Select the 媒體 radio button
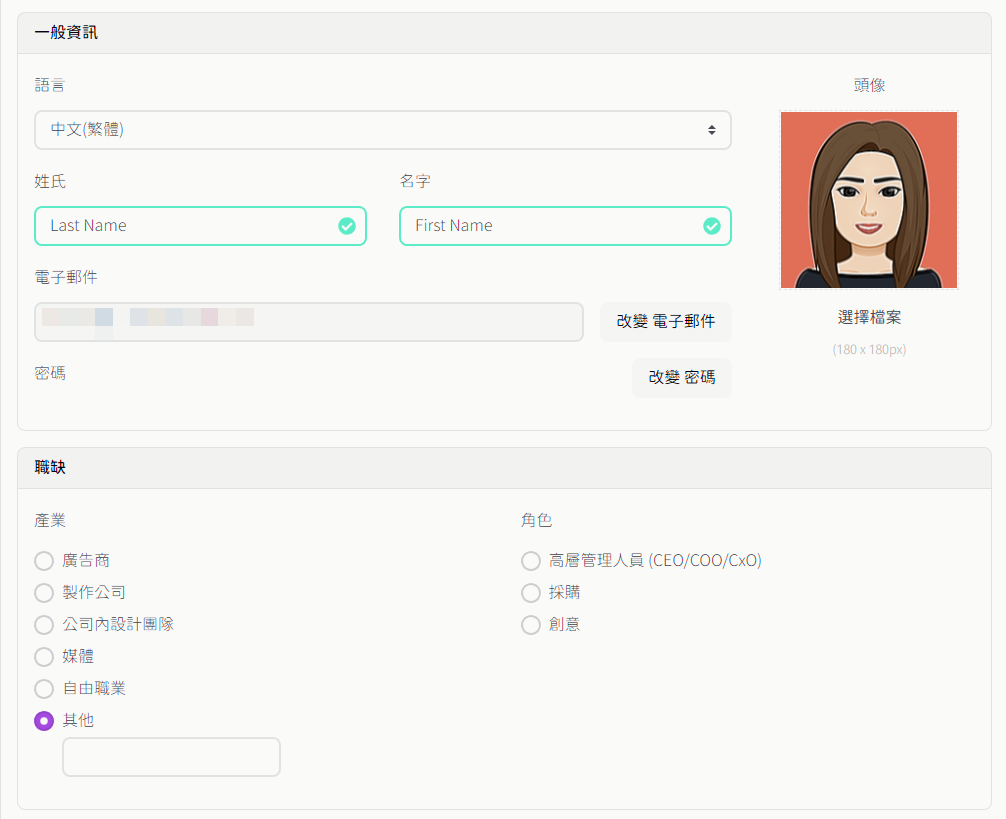 [44, 657]
